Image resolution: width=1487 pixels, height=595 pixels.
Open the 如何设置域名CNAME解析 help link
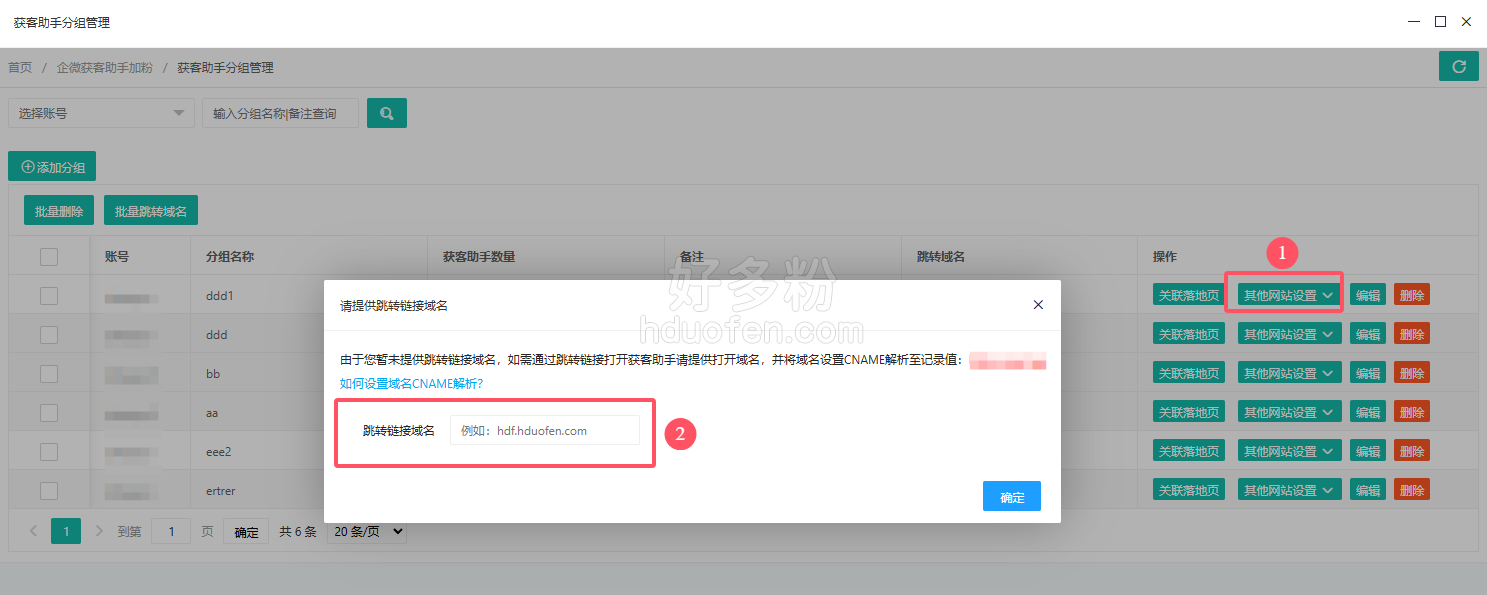pyautogui.click(x=411, y=383)
